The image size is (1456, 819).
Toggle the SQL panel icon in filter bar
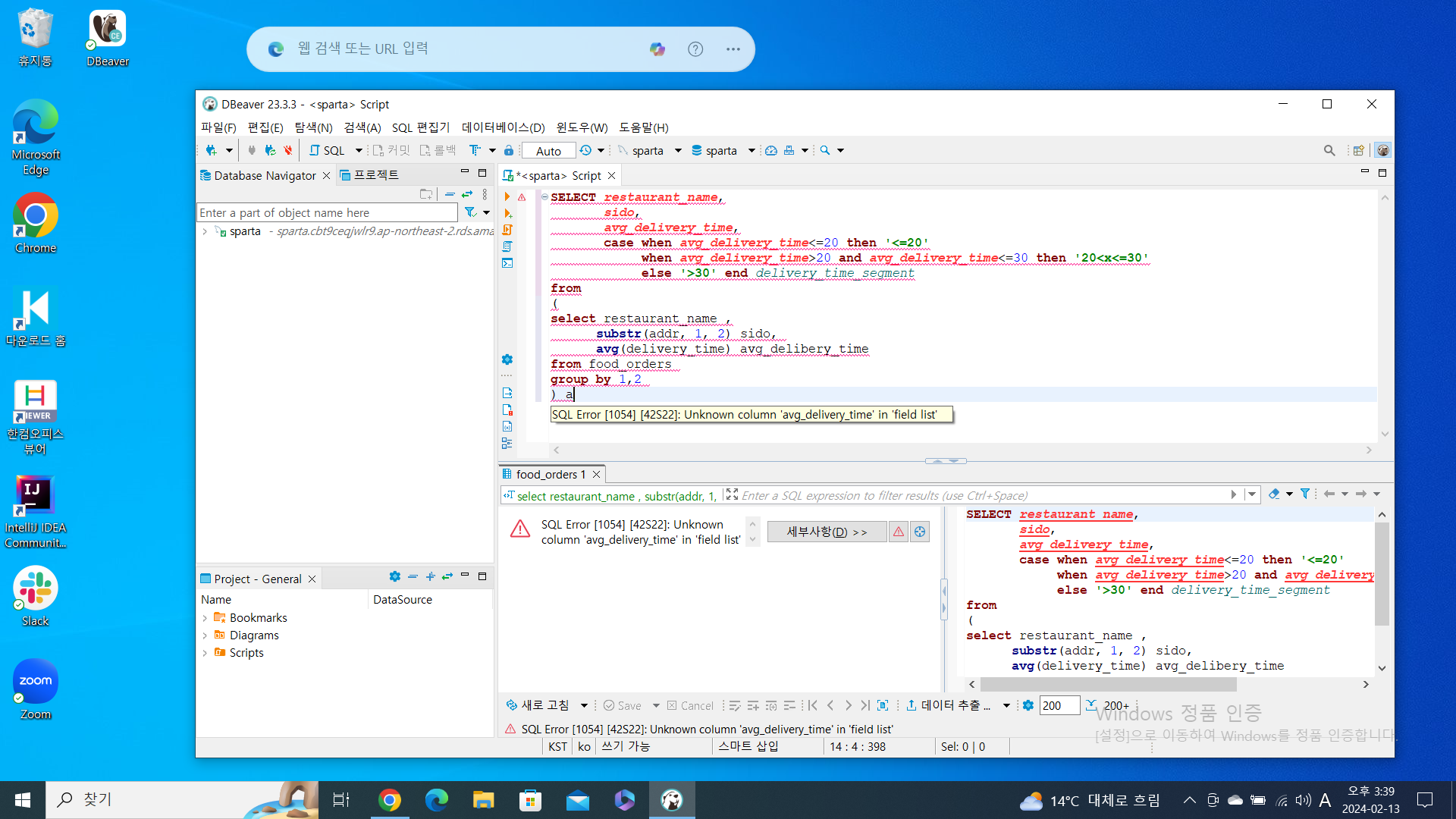[x=509, y=495]
